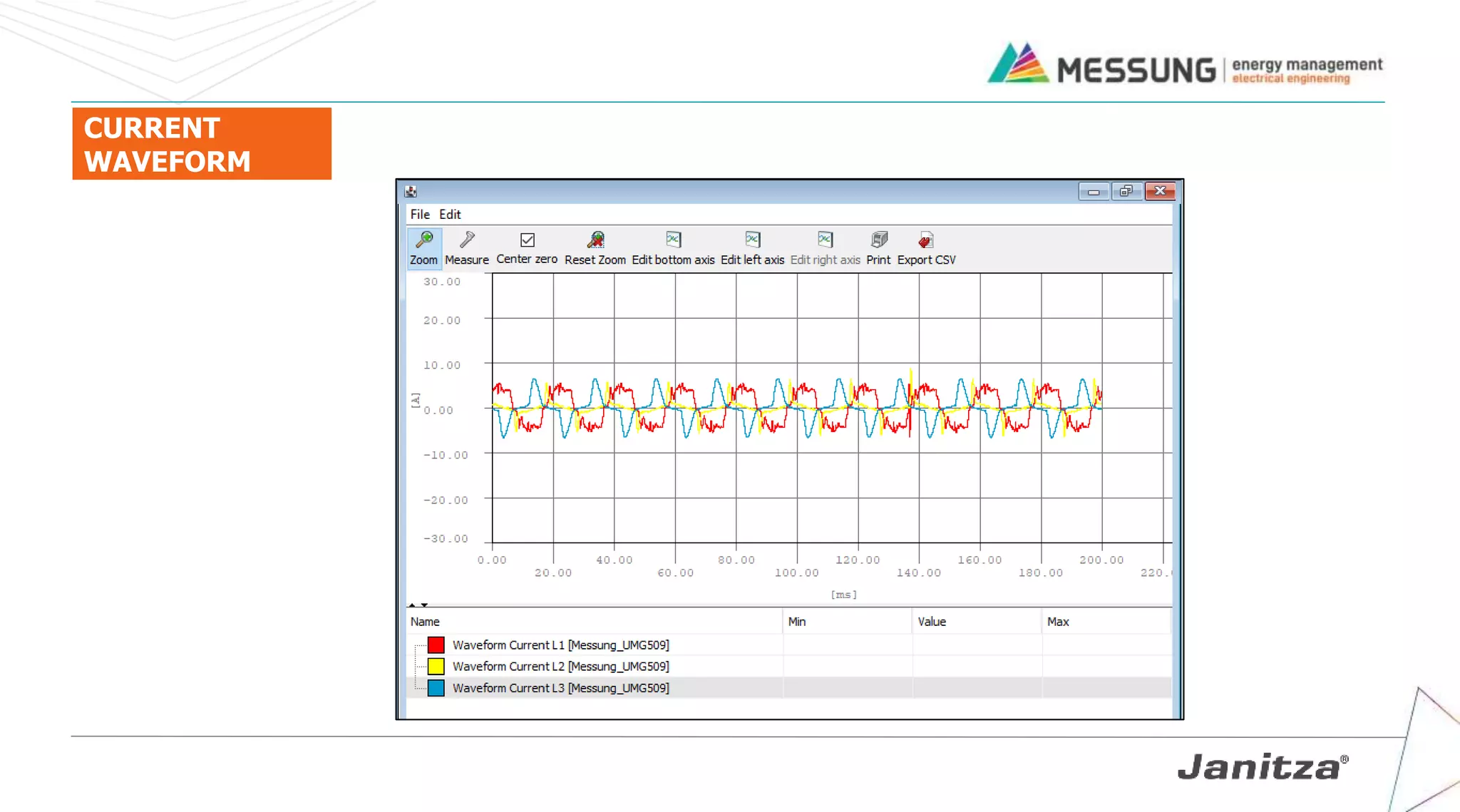Click the Reset Zoom icon
The height and width of the screenshot is (812, 1460).
[x=595, y=240]
